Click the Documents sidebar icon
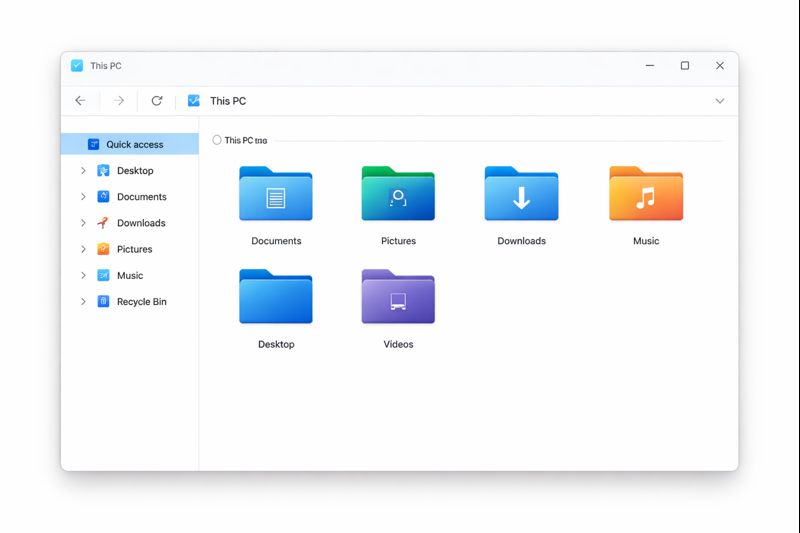This screenshot has width=800, height=533. click(x=103, y=196)
